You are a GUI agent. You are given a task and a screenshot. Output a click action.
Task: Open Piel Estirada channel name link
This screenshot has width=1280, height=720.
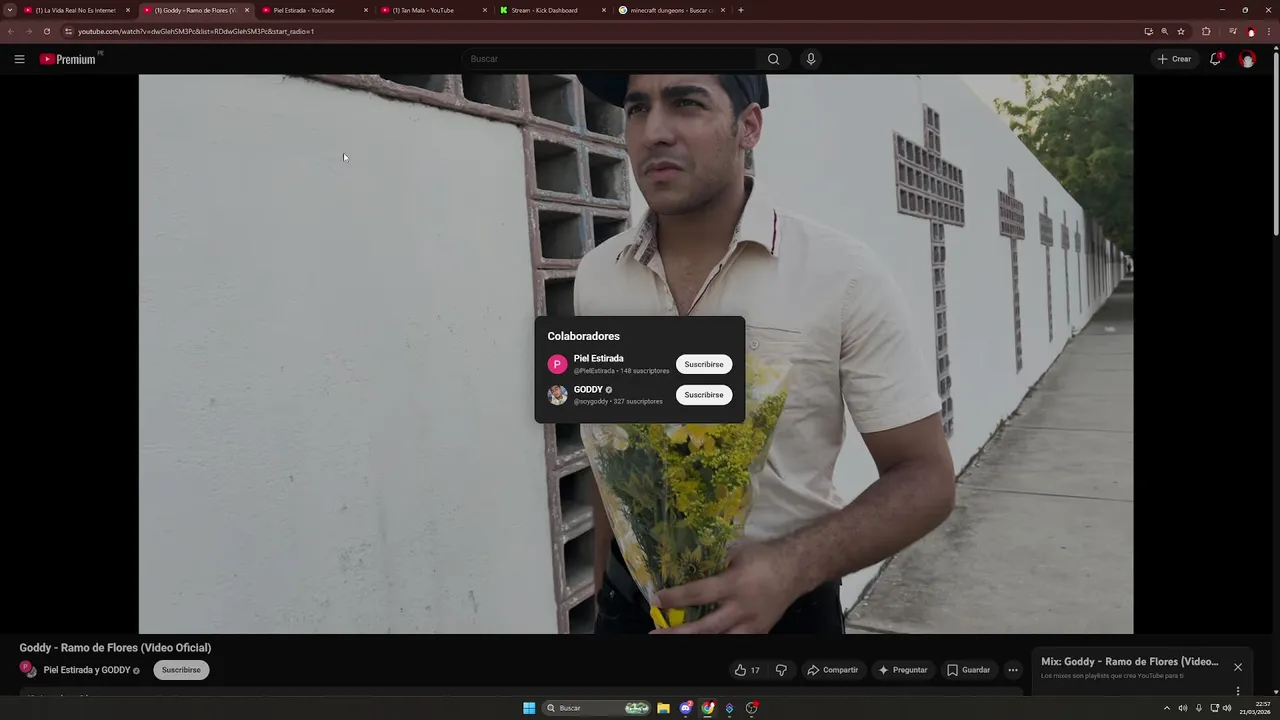(598, 358)
